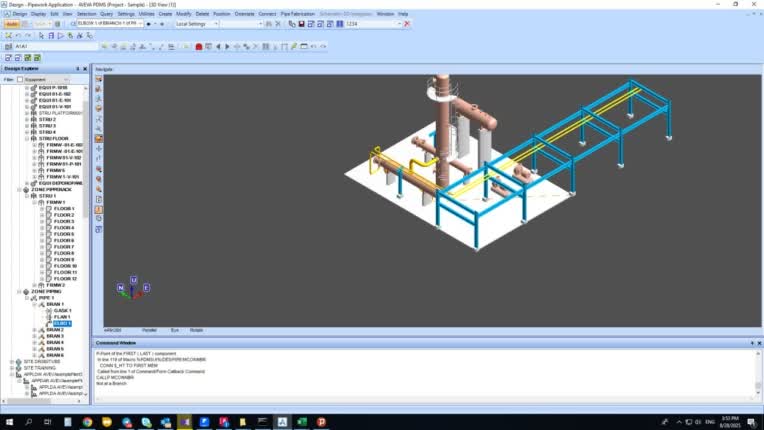Collapse the PIPE 1 tree node

[27, 298]
